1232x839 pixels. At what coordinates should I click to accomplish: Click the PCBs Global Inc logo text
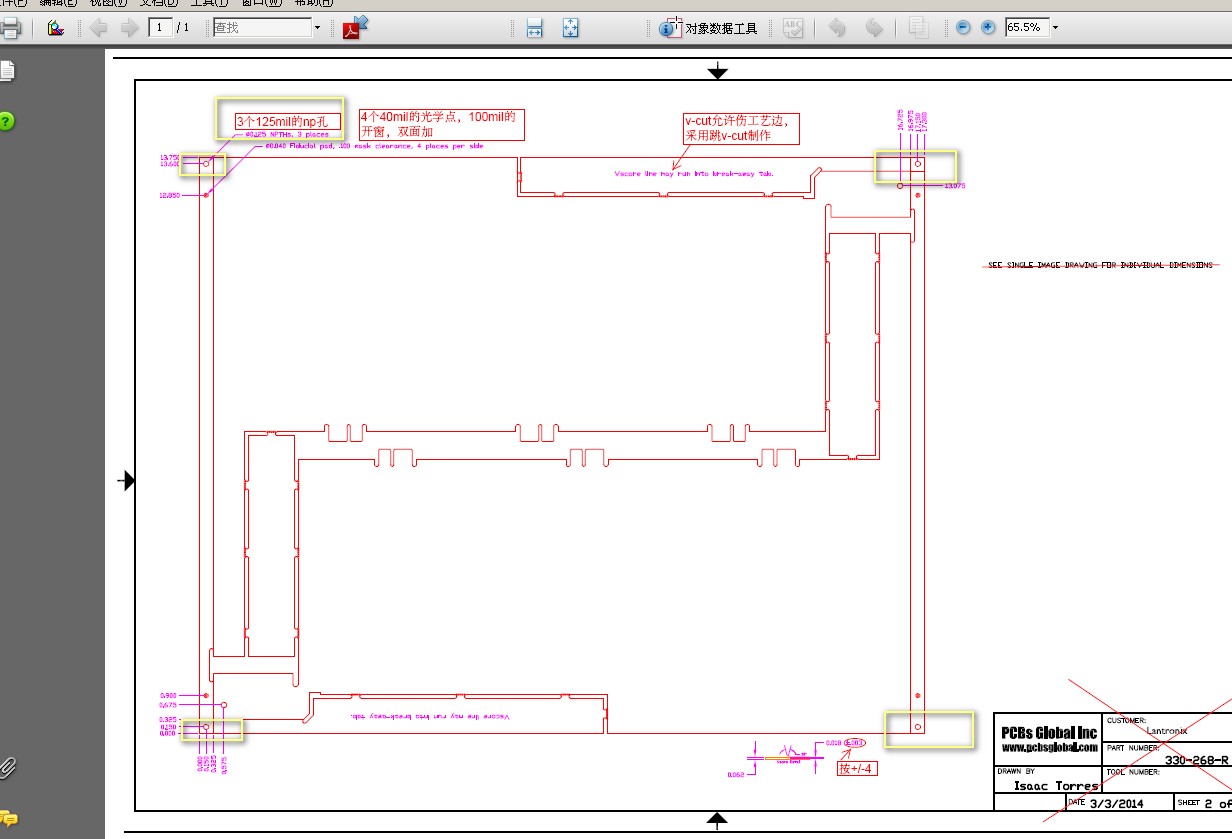pyautogui.click(x=1049, y=733)
